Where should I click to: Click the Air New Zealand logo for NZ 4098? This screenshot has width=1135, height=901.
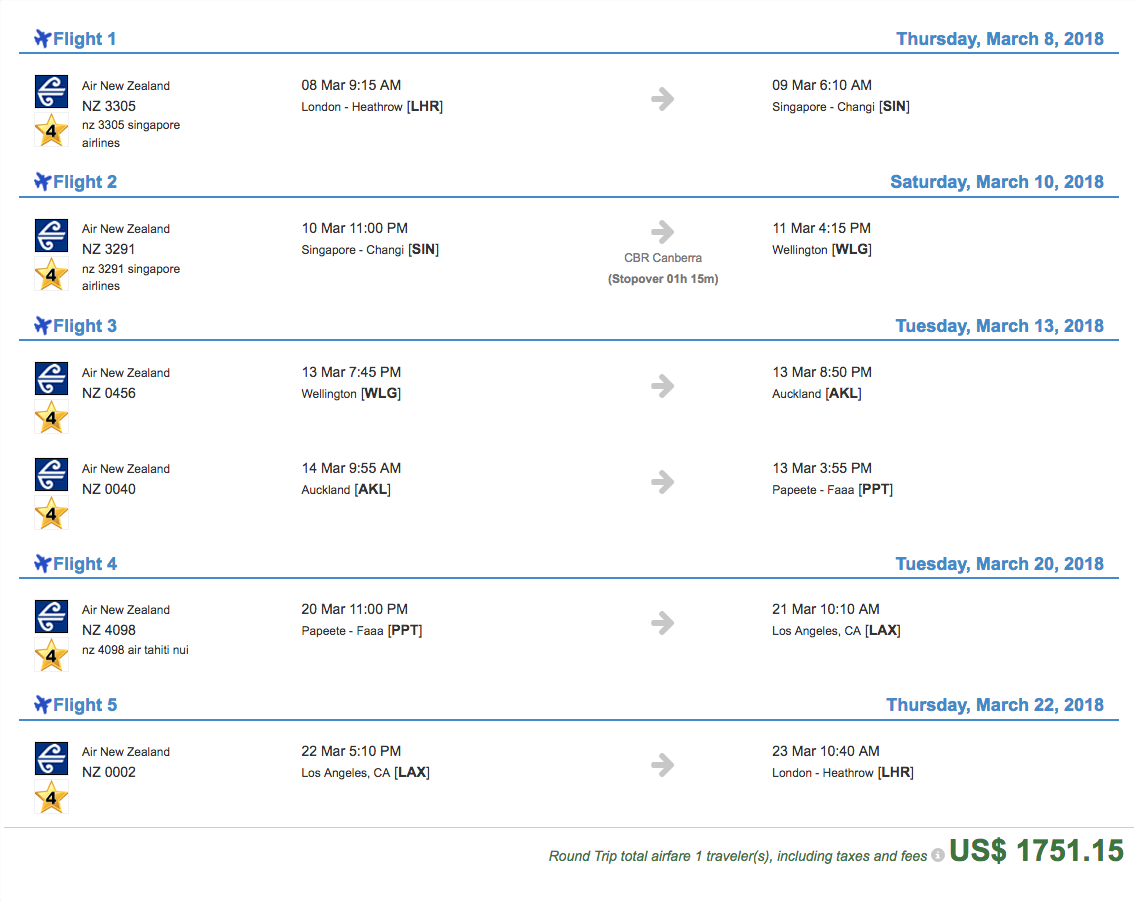tap(51, 617)
